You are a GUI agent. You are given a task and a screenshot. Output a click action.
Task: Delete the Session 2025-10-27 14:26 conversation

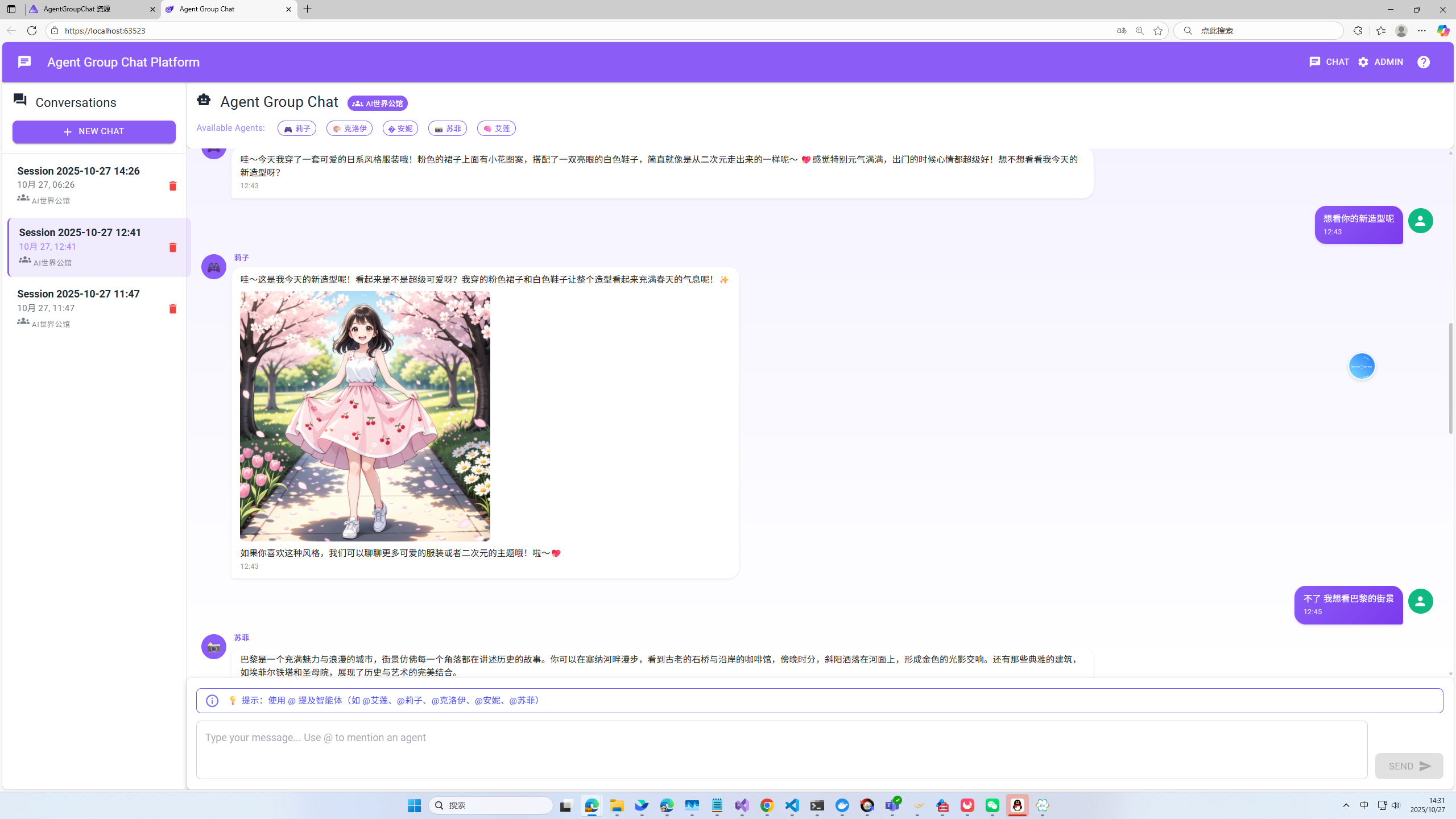pos(172,186)
